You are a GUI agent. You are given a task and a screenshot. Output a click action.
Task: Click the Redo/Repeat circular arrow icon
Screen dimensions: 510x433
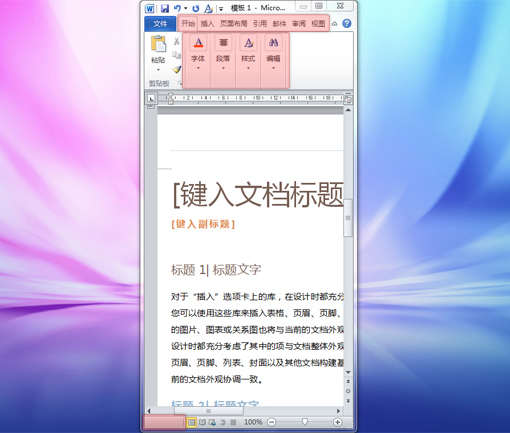196,8
